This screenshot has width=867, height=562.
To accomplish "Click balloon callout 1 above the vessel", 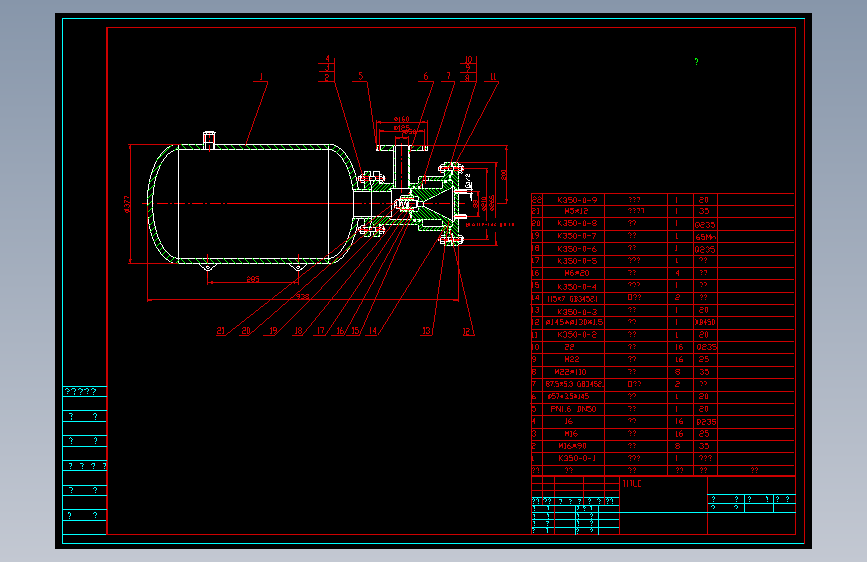I will 261,77.
